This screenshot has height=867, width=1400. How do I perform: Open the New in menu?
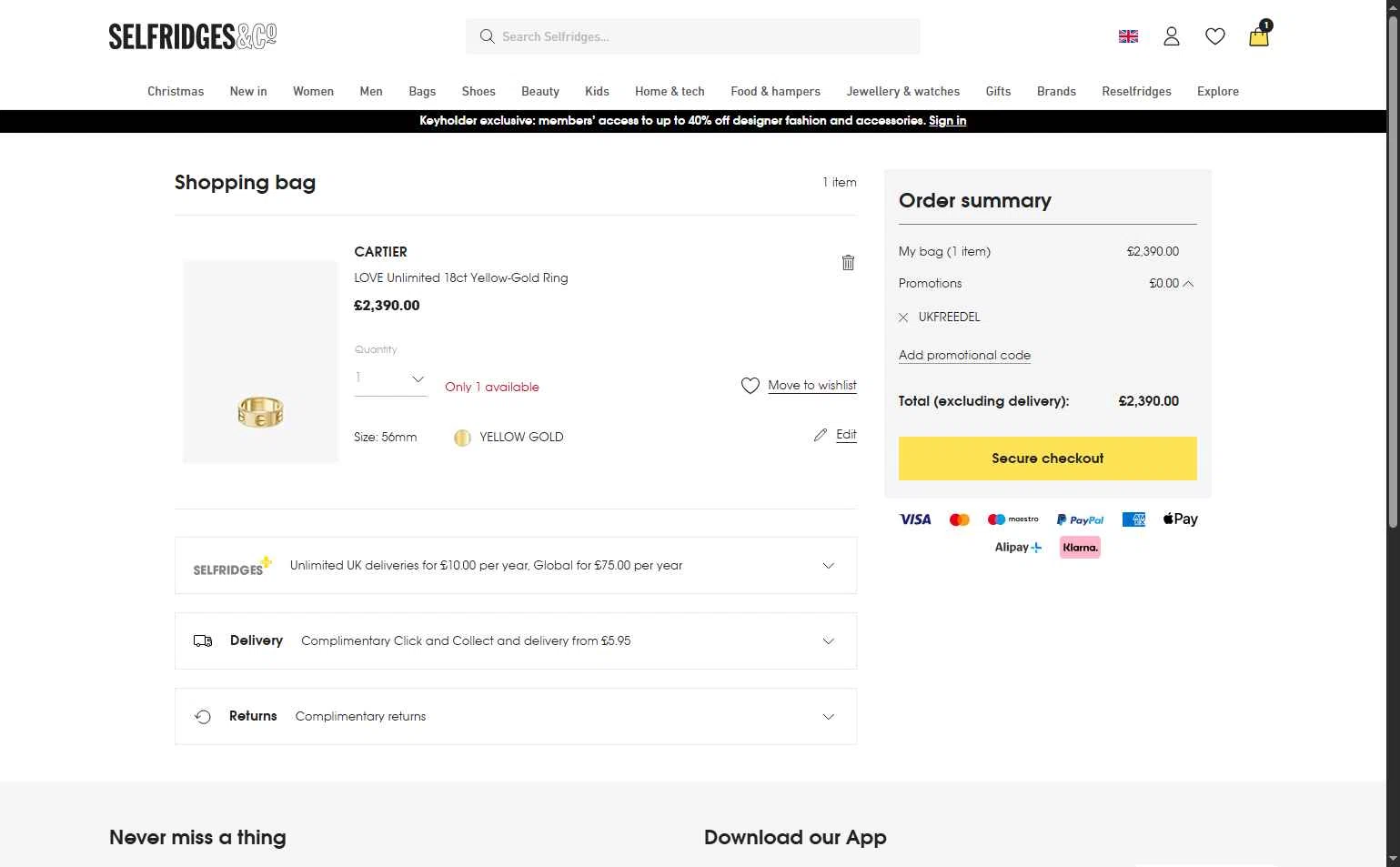(x=248, y=91)
